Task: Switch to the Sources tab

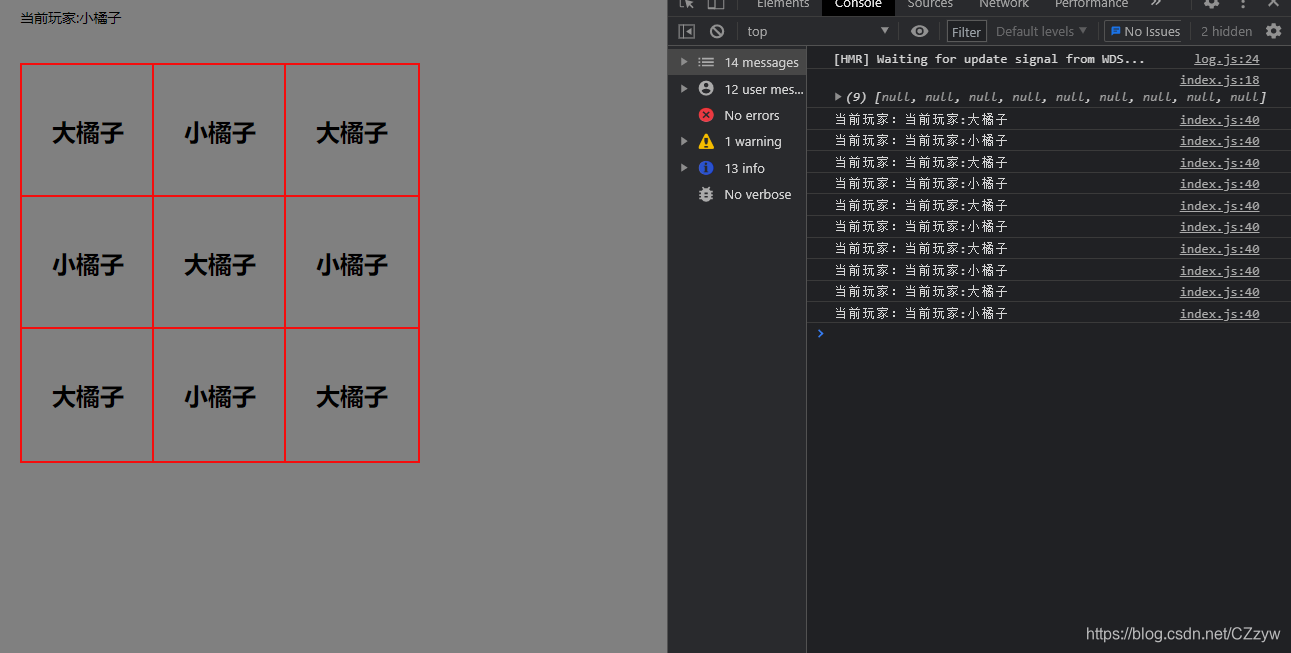Action: tap(930, 4)
